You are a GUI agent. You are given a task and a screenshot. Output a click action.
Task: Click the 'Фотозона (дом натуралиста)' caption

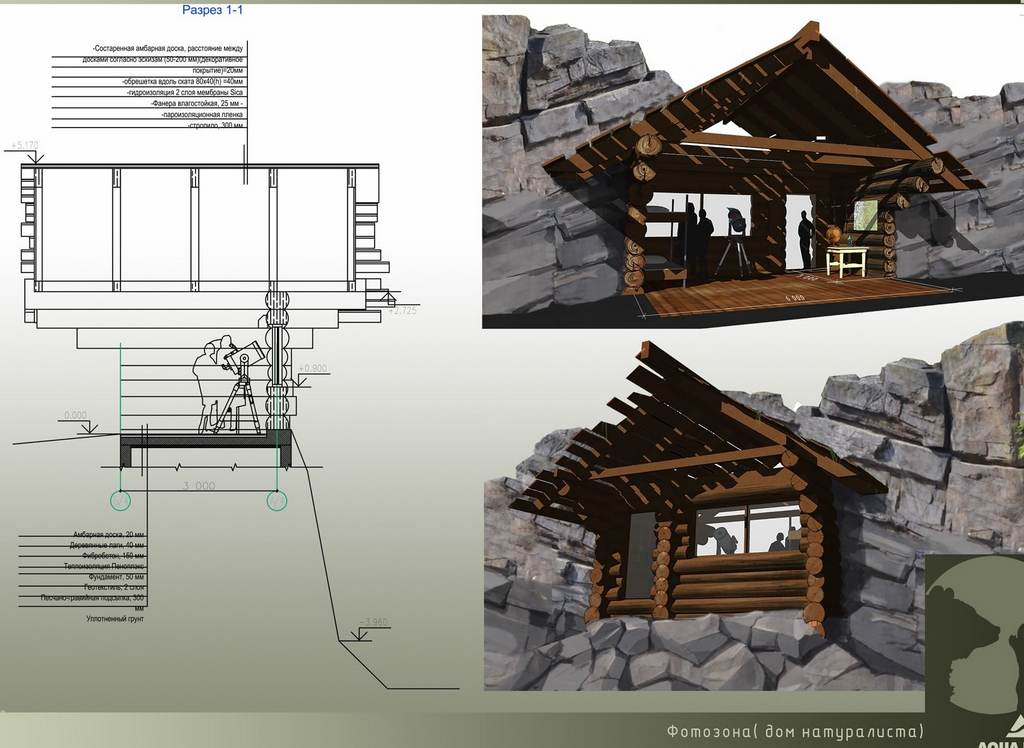point(795,731)
